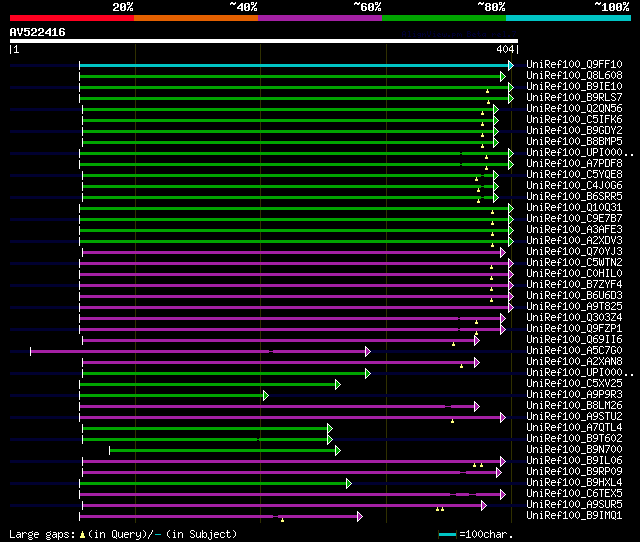Click the cyan ~100% identity legend segment
The width and height of the screenshot is (640, 542).
coord(569,18)
